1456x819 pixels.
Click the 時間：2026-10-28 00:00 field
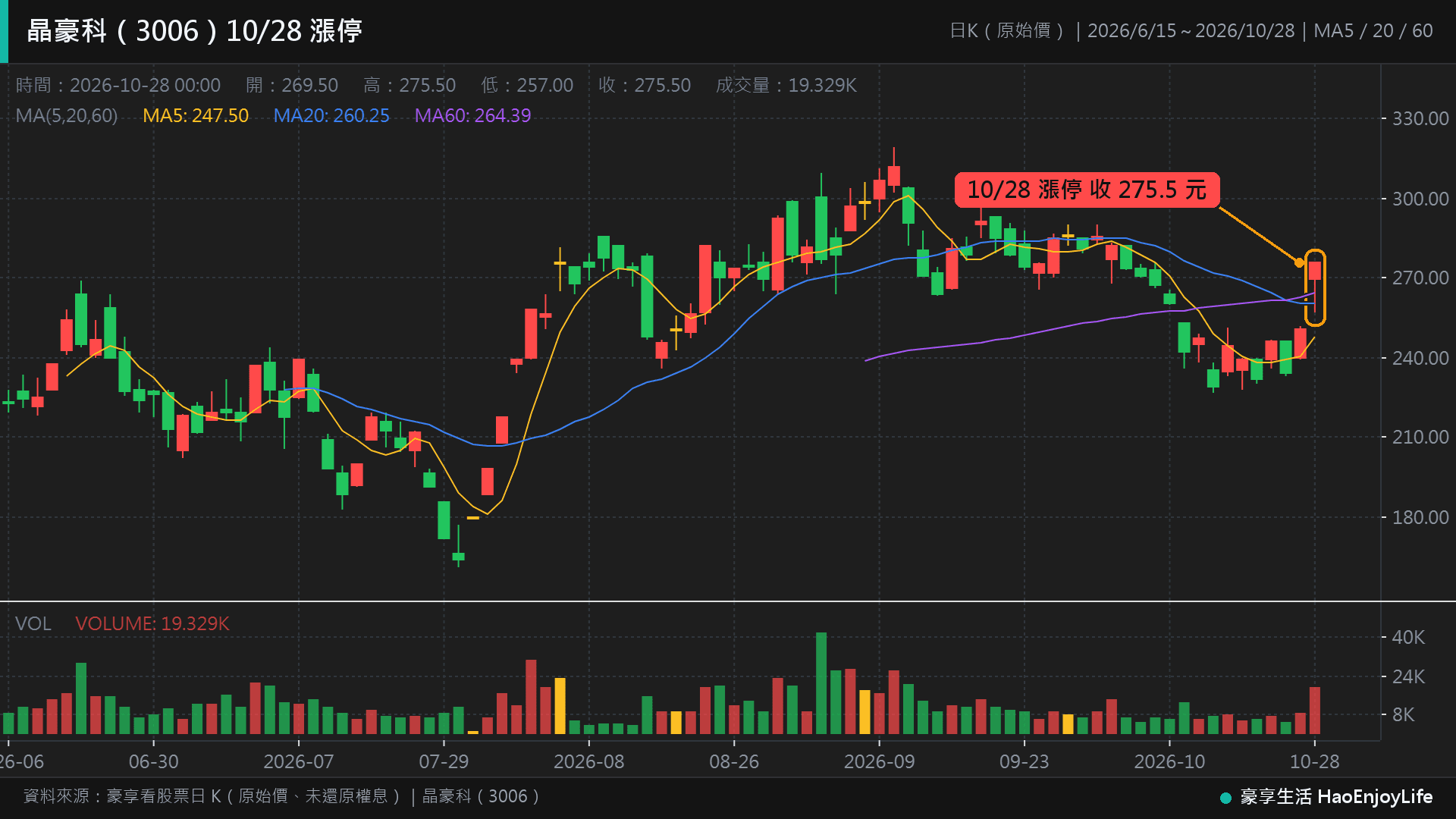pos(118,85)
